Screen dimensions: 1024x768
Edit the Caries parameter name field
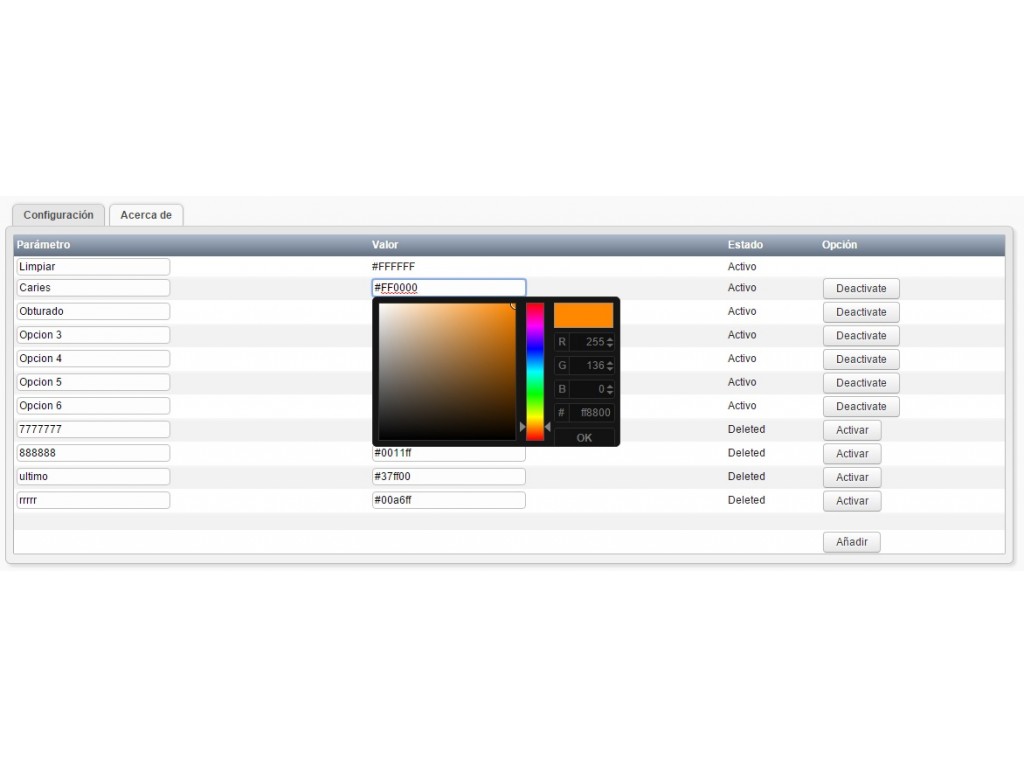[93, 287]
